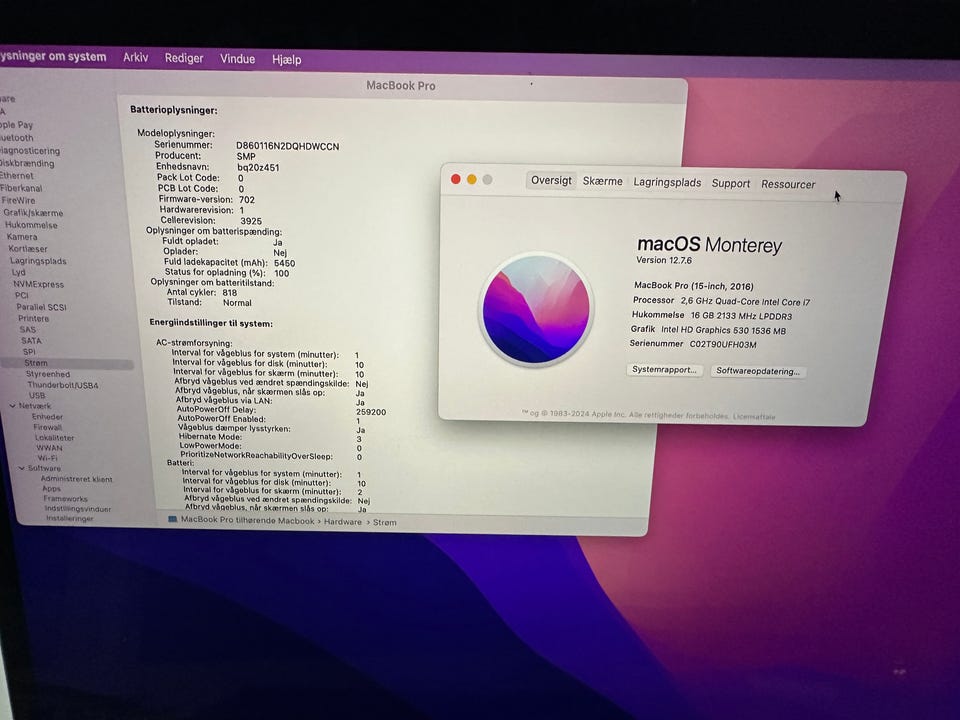Switch to the Oversigt tab
This screenshot has height=720, width=960.
click(551, 181)
